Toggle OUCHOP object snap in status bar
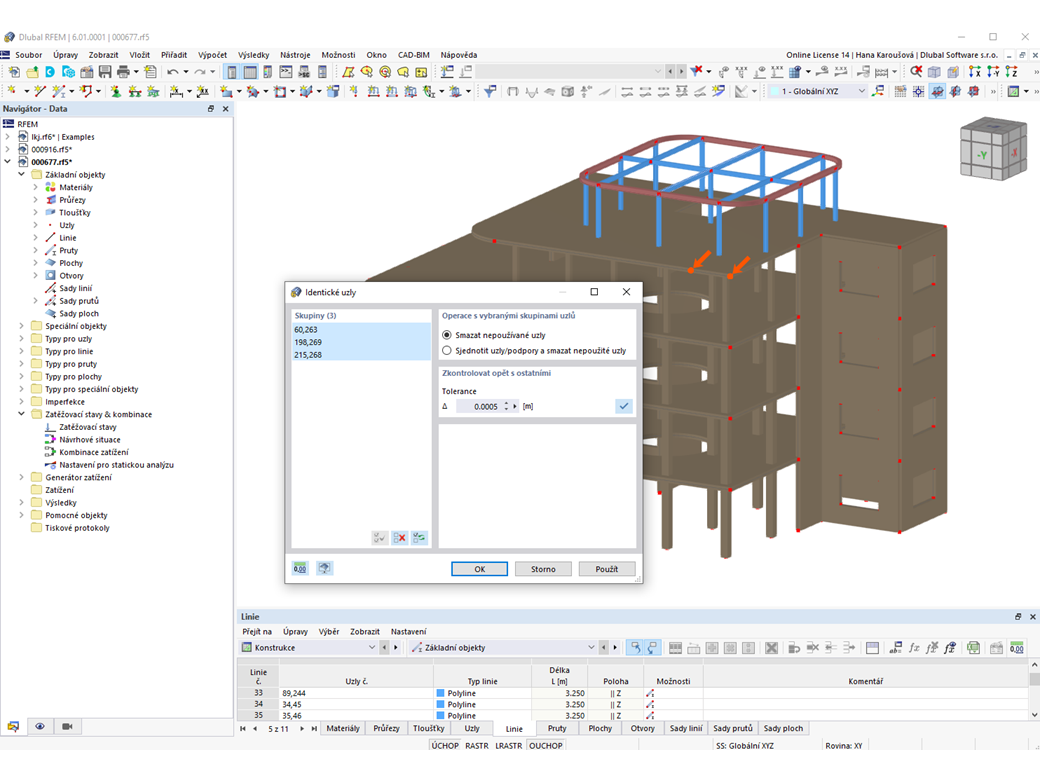Viewport: 1040px width, 780px height. [x=546, y=746]
